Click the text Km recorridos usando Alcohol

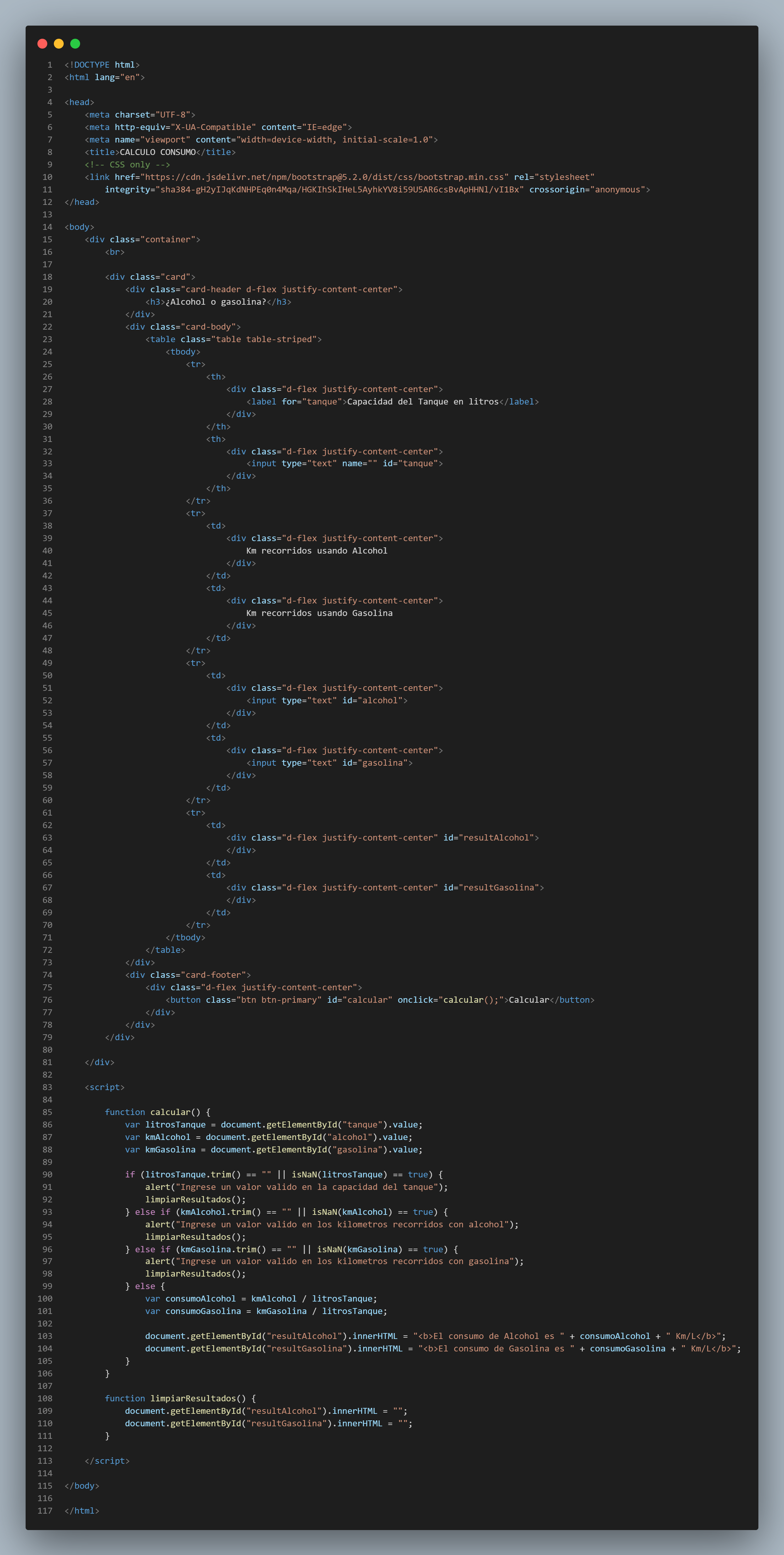pos(317,551)
